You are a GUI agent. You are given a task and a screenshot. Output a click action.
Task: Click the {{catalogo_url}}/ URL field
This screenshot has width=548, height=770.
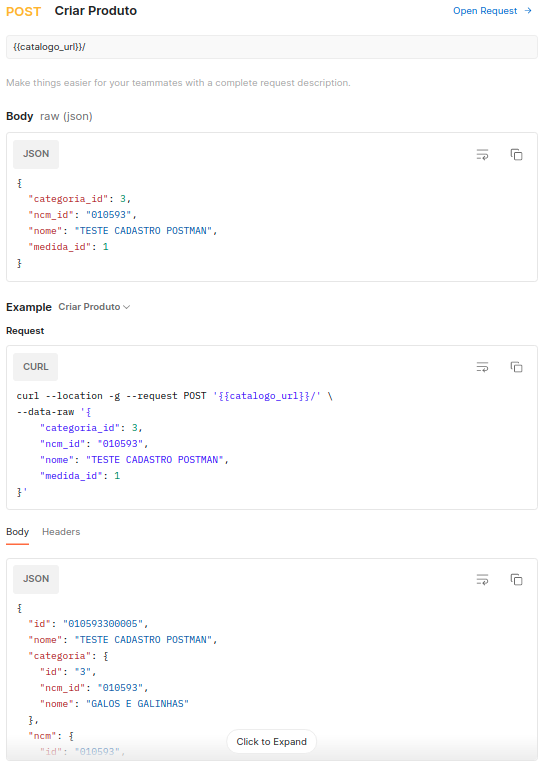[x=272, y=47]
